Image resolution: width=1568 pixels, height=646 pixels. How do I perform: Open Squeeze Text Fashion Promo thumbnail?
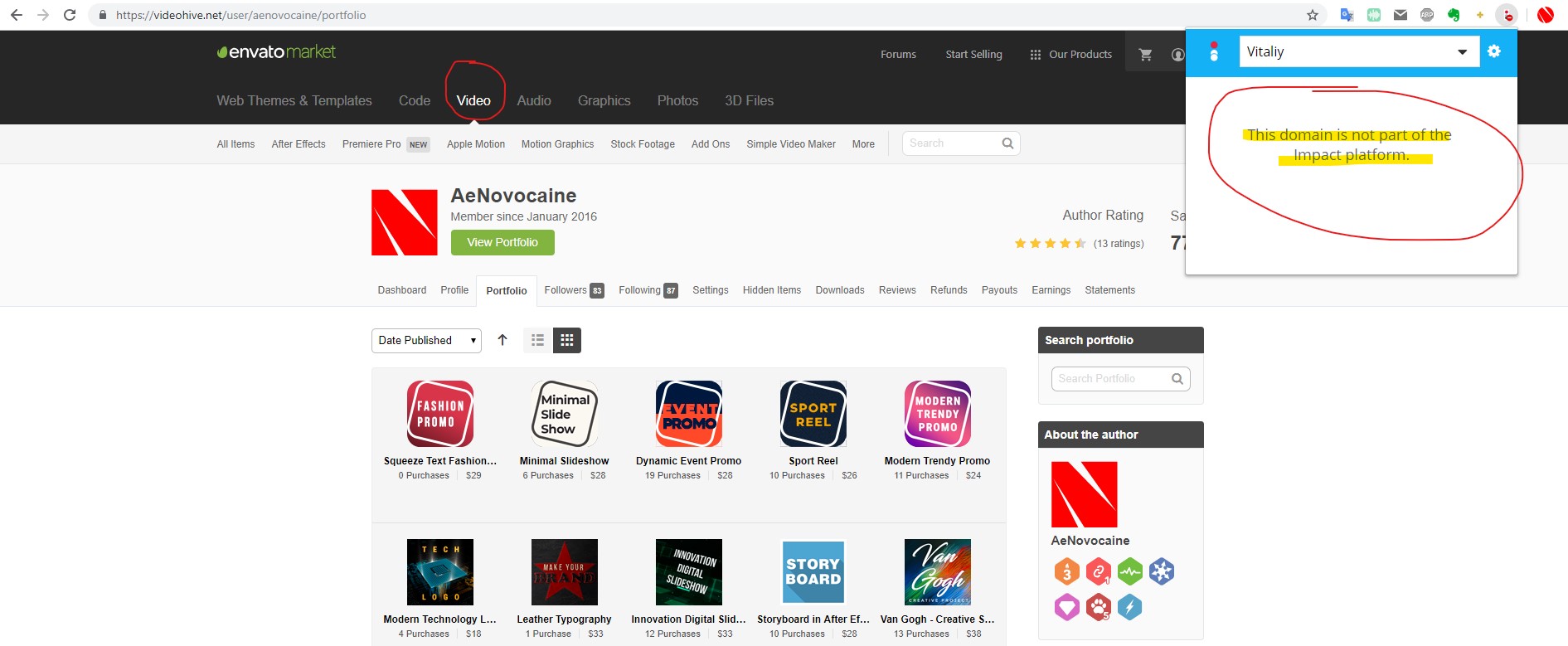tap(440, 414)
